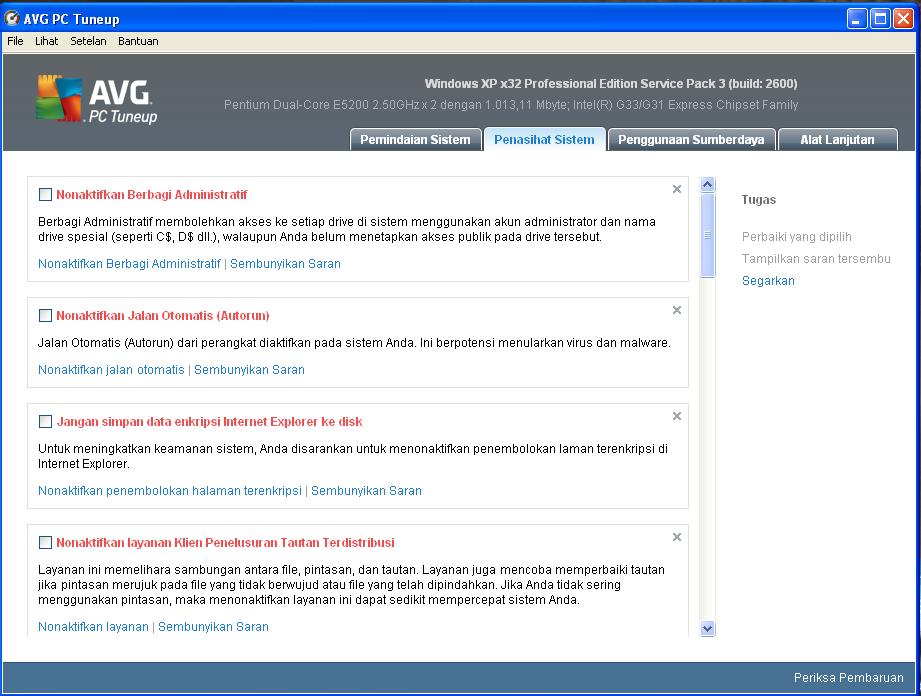
Task: Dismiss the Nonaktifkan Berbagi Administratif card
Action: [677, 189]
